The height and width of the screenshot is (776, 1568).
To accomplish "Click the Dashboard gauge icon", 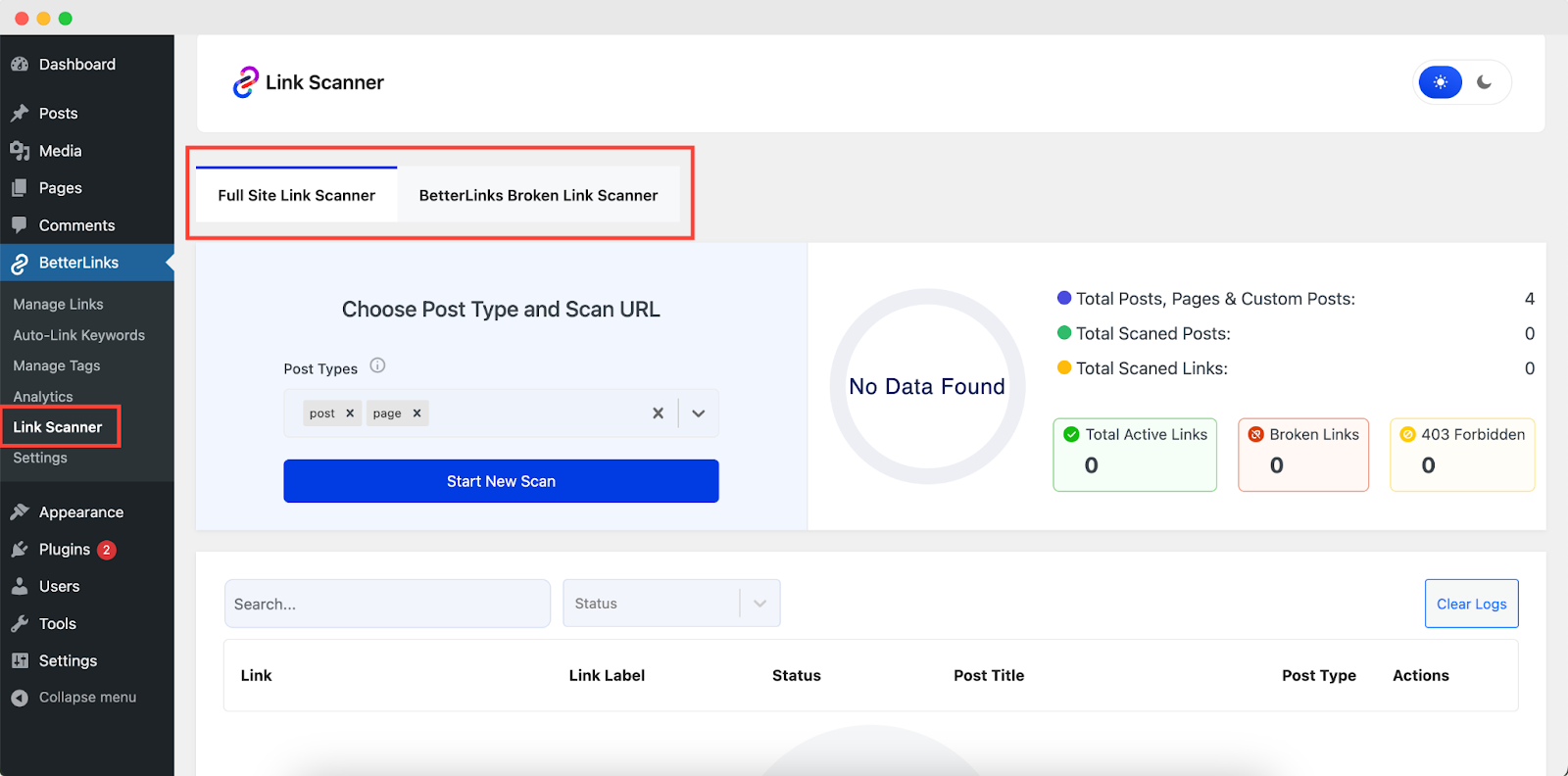I will [20, 65].
